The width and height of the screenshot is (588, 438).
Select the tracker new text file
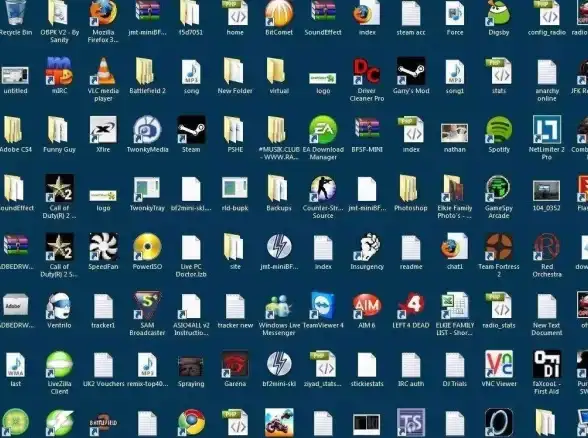point(235,306)
